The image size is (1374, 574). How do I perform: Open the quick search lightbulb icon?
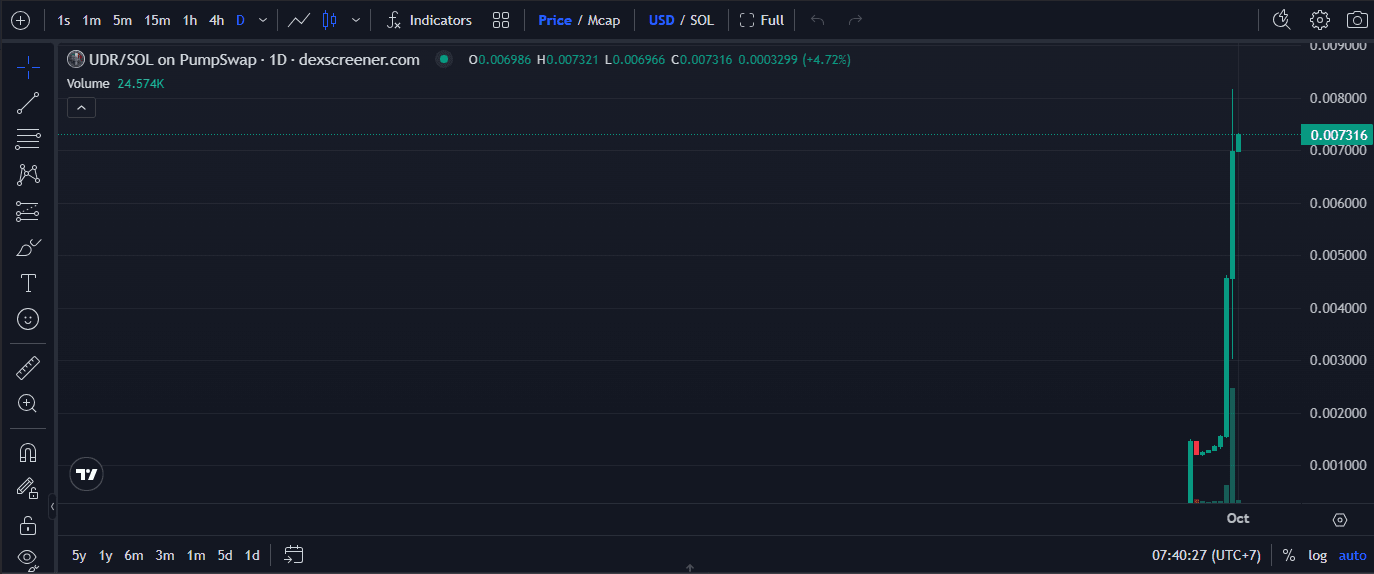pyautogui.click(x=1281, y=20)
